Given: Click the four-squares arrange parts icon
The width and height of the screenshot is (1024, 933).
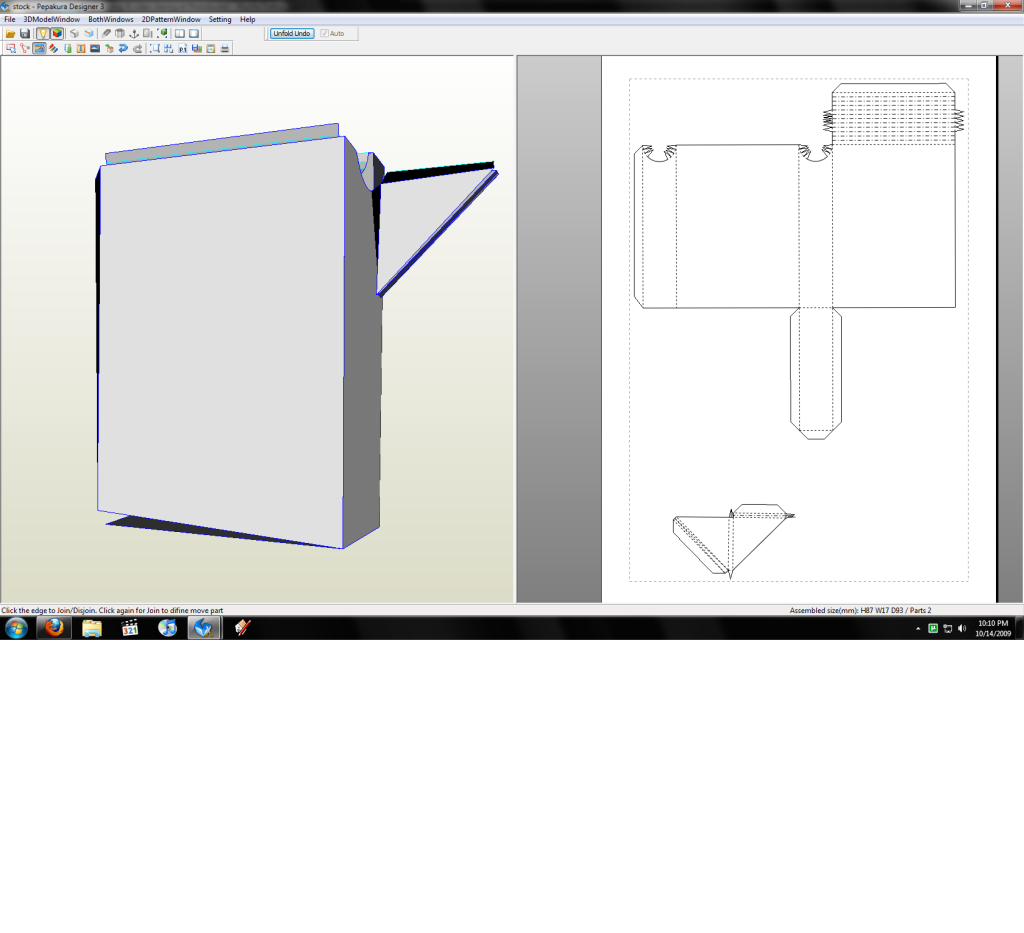Looking at the screenshot, I should [x=168, y=48].
